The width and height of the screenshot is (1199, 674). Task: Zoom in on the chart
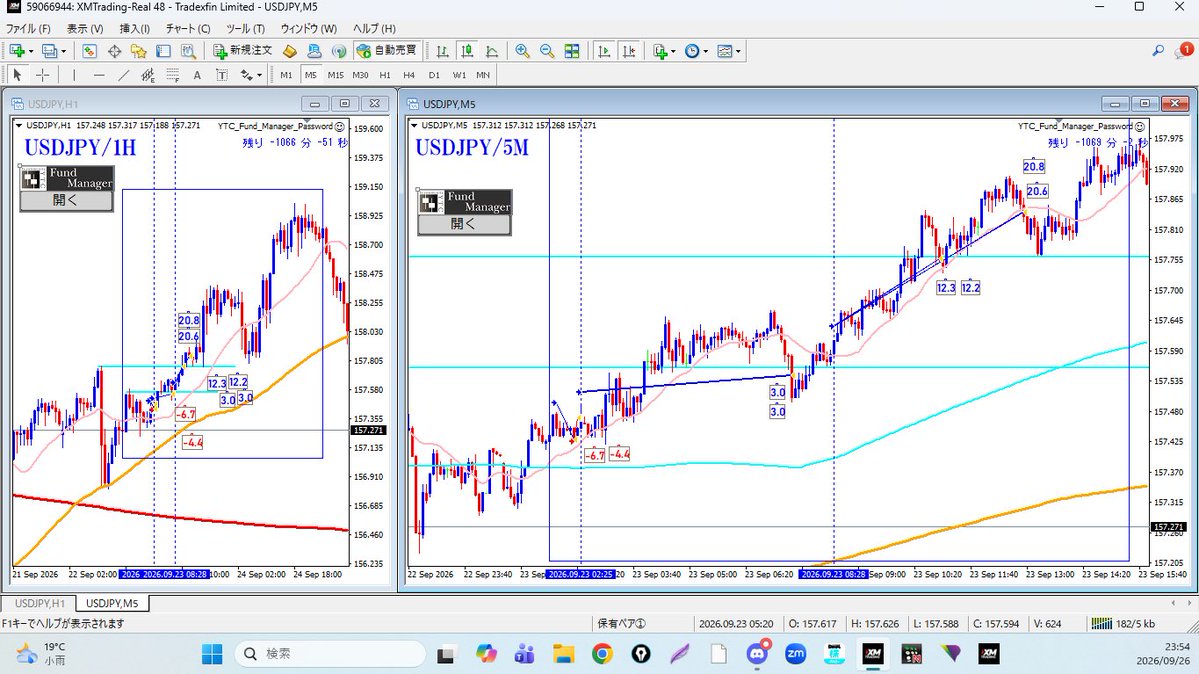tap(522, 51)
